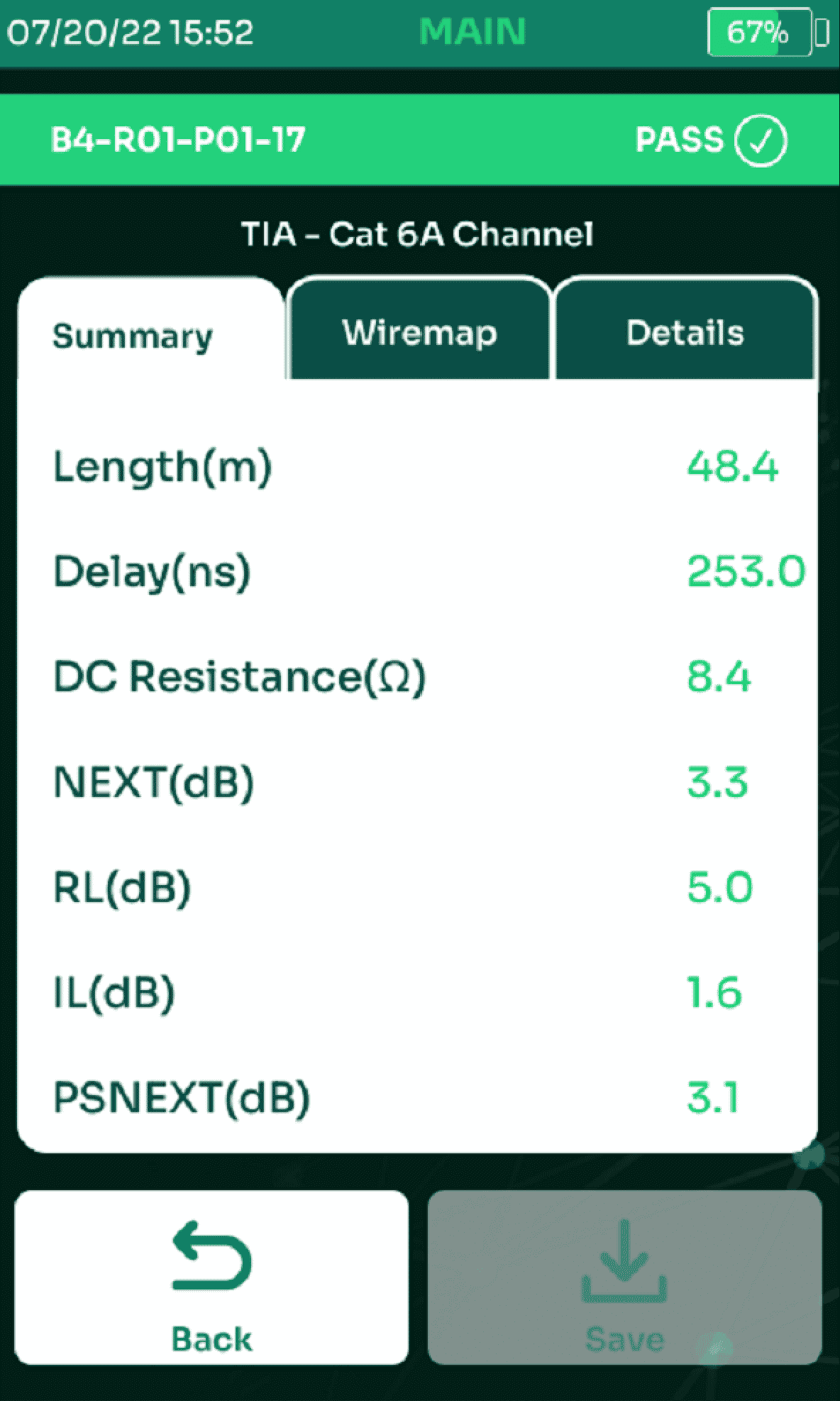Tap the Save download icon
The height and width of the screenshot is (1401, 840).
pos(624,1260)
